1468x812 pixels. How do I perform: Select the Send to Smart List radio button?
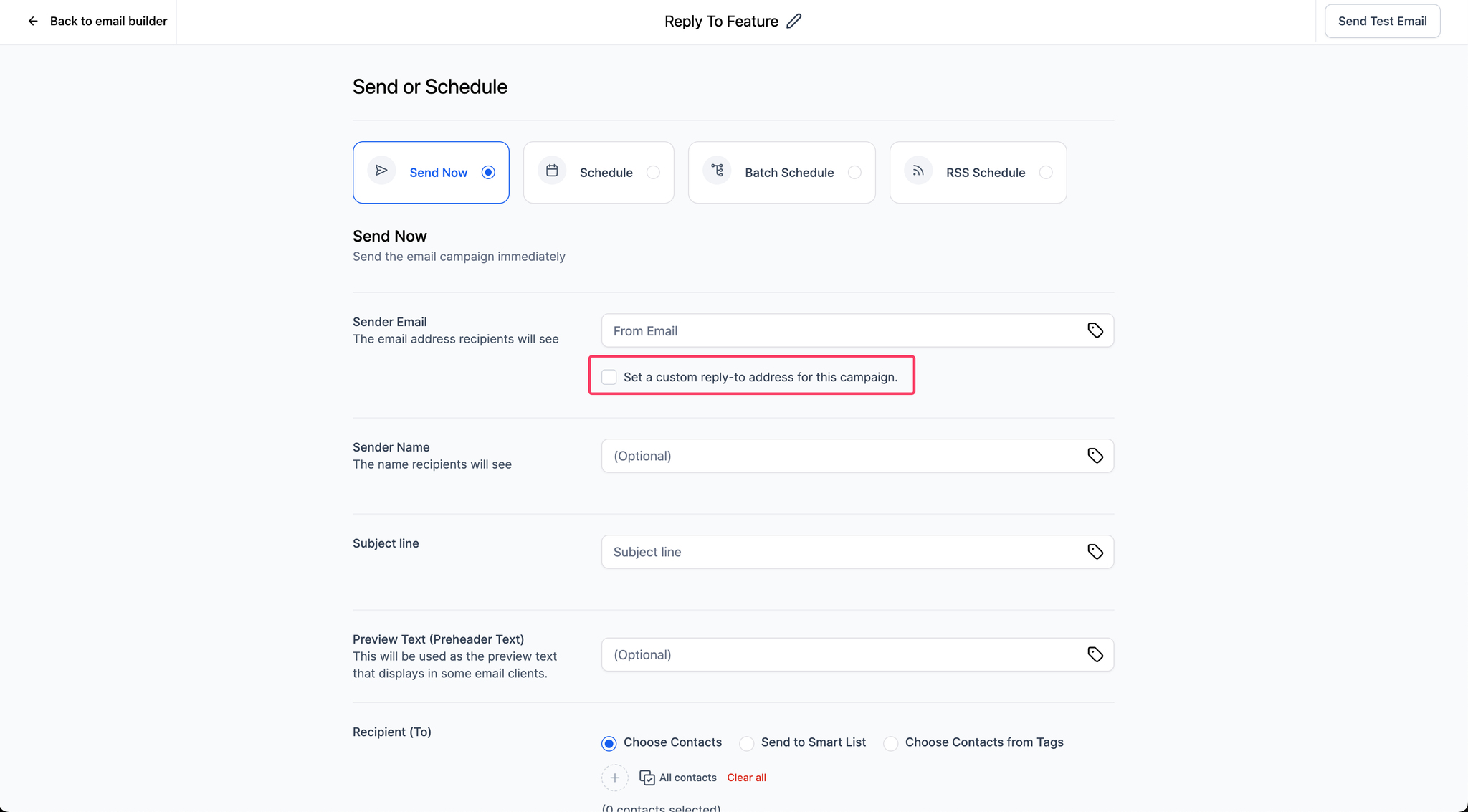coord(747,742)
